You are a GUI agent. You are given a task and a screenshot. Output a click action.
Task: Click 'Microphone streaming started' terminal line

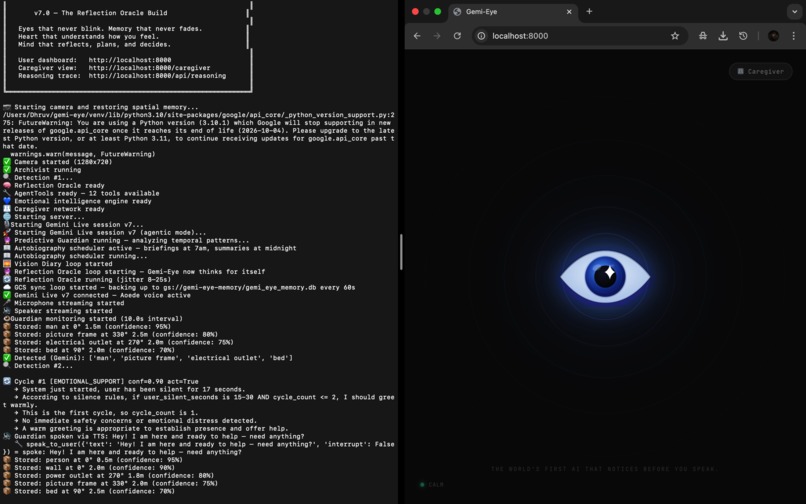[64, 303]
